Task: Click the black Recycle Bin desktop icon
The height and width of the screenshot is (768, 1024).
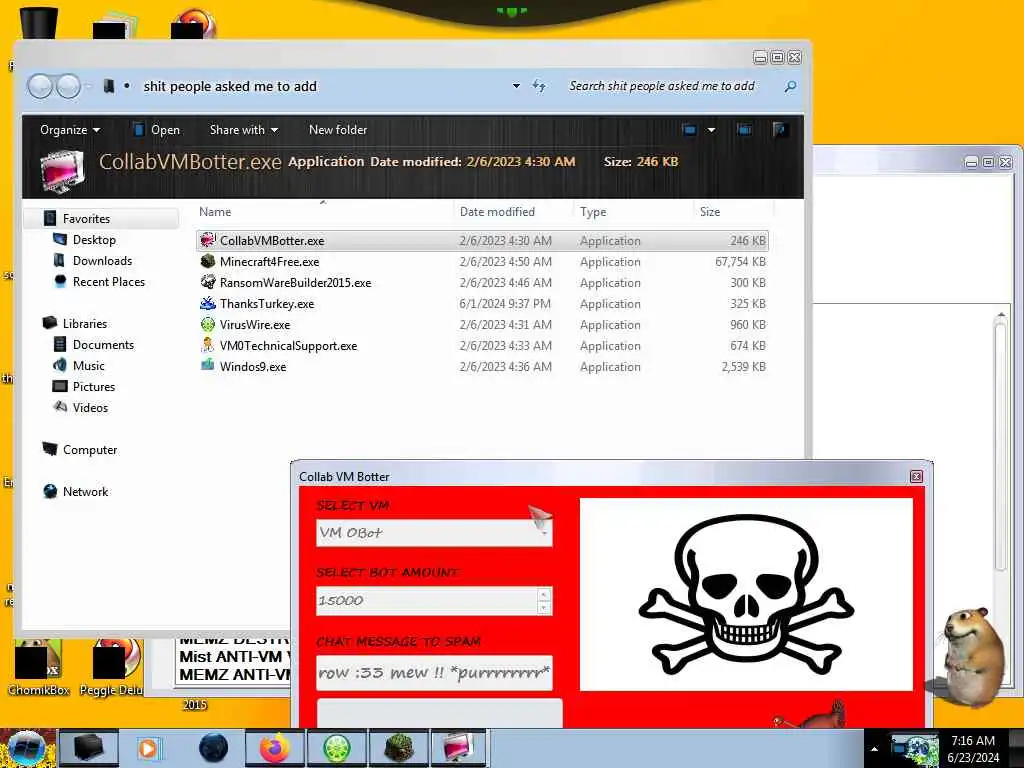Action: (x=39, y=22)
